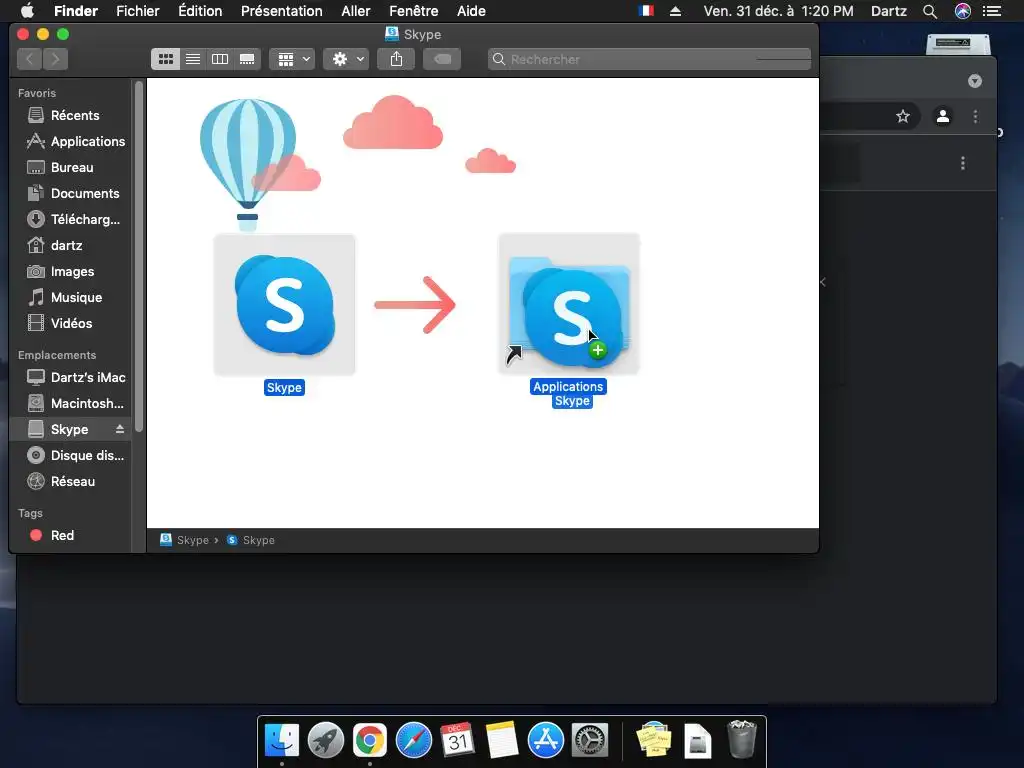This screenshot has width=1024, height=768.
Task: Click the eject icon in the menu bar
Action: pyautogui.click(x=676, y=11)
